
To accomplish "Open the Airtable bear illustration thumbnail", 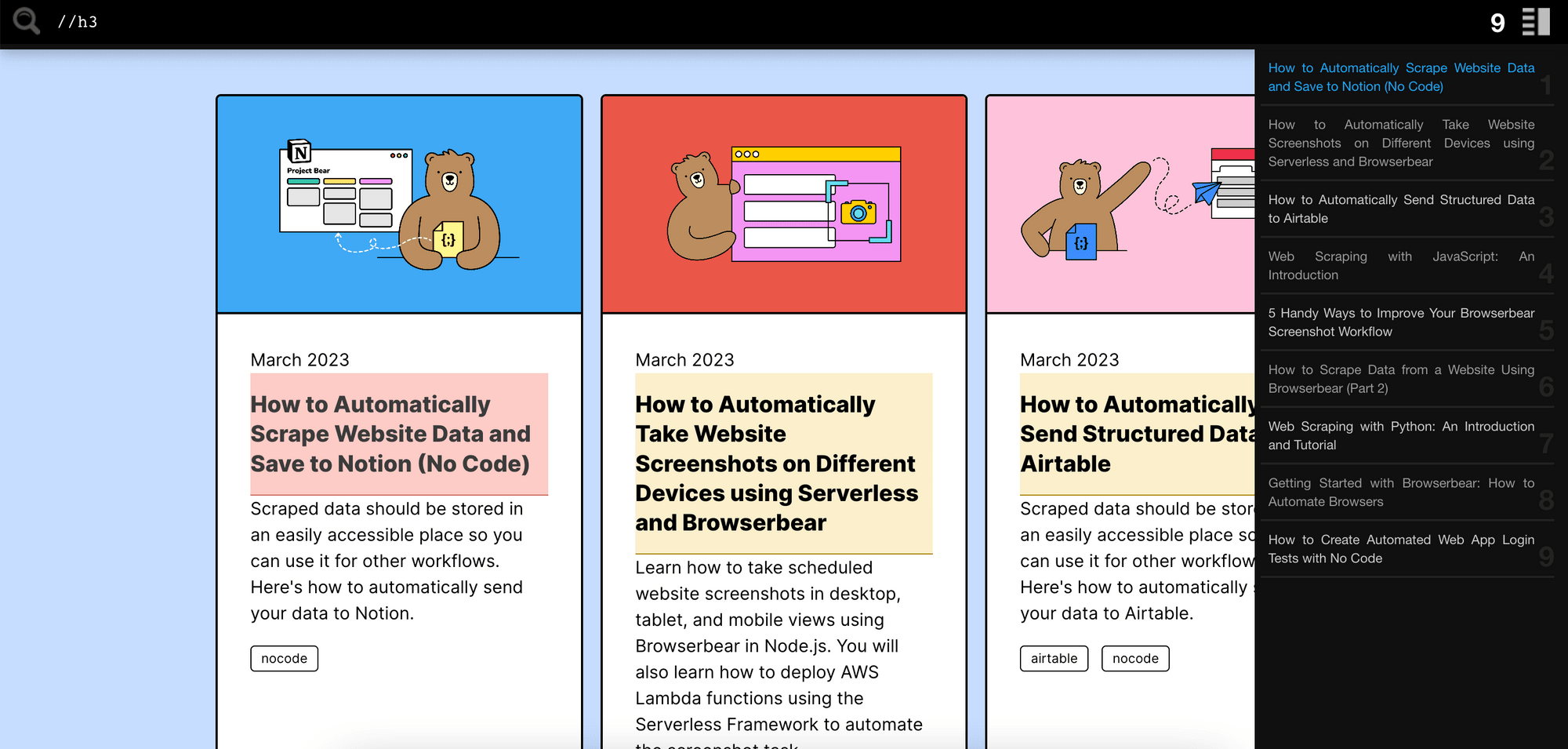I will [1121, 205].
